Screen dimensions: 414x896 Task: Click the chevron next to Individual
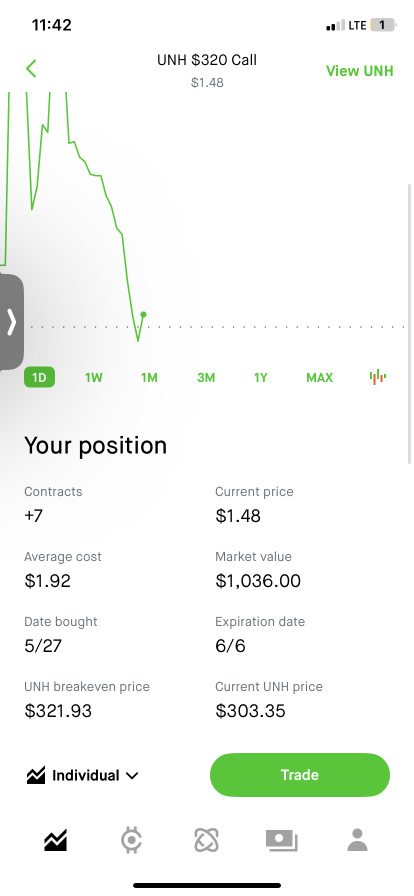[132, 776]
